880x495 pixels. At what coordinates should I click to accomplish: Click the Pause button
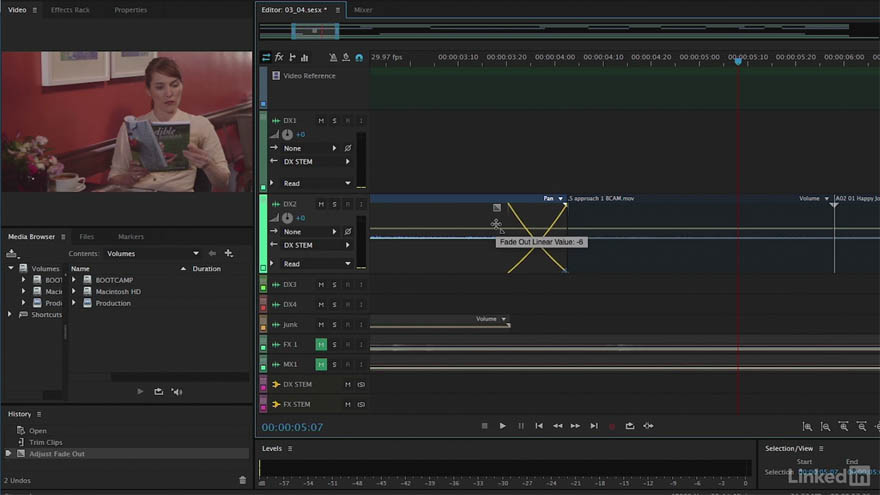tap(521, 426)
